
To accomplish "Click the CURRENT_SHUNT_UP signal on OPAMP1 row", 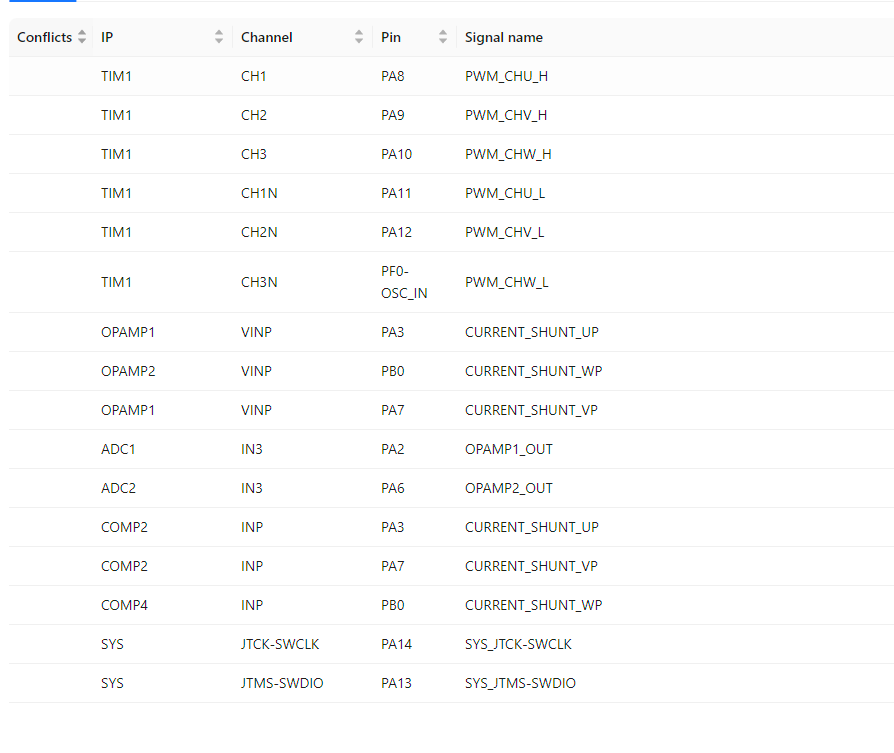I will click(531, 332).
